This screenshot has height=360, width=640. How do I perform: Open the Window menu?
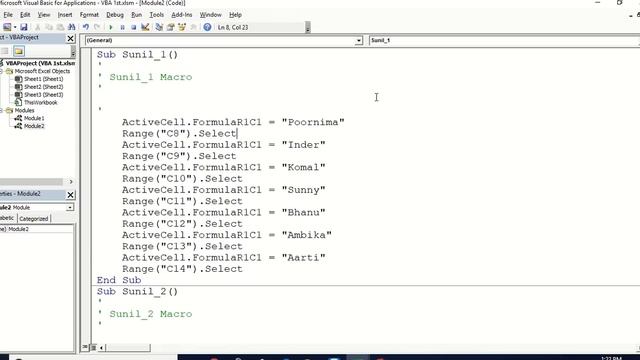(210, 15)
